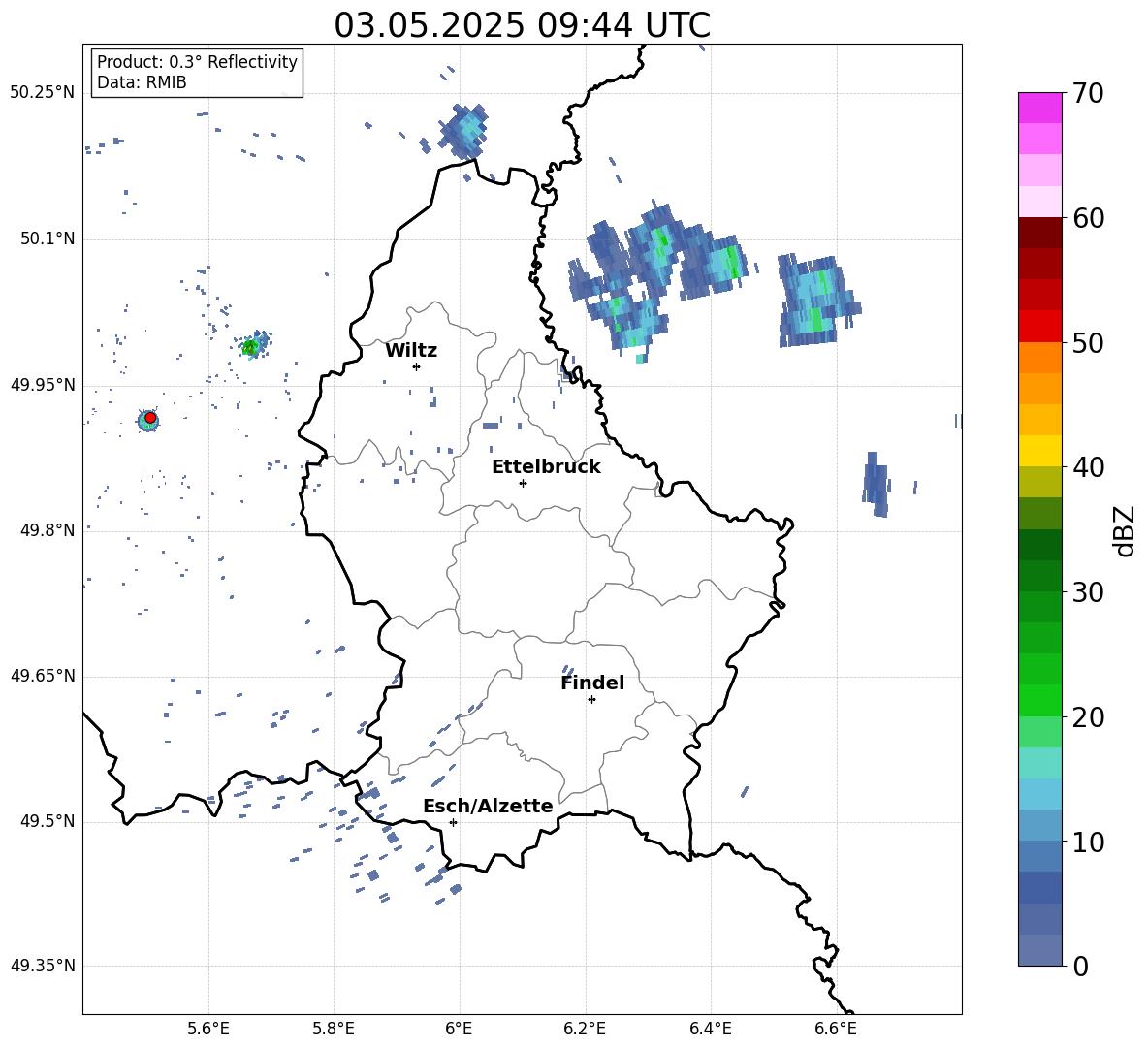This screenshot has width=1148, height=1048.
Task: Click the 49.95°N latitude label
Action: (x=43, y=385)
